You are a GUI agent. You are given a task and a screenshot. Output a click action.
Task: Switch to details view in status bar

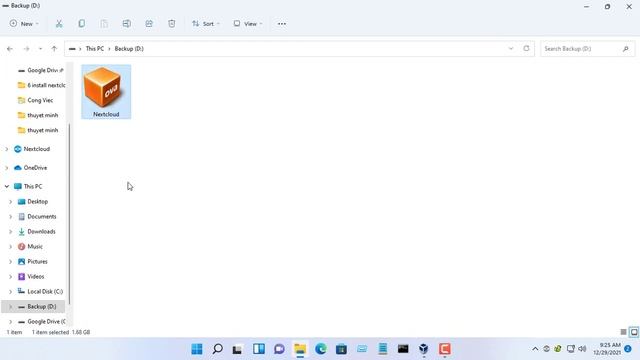coord(623,332)
